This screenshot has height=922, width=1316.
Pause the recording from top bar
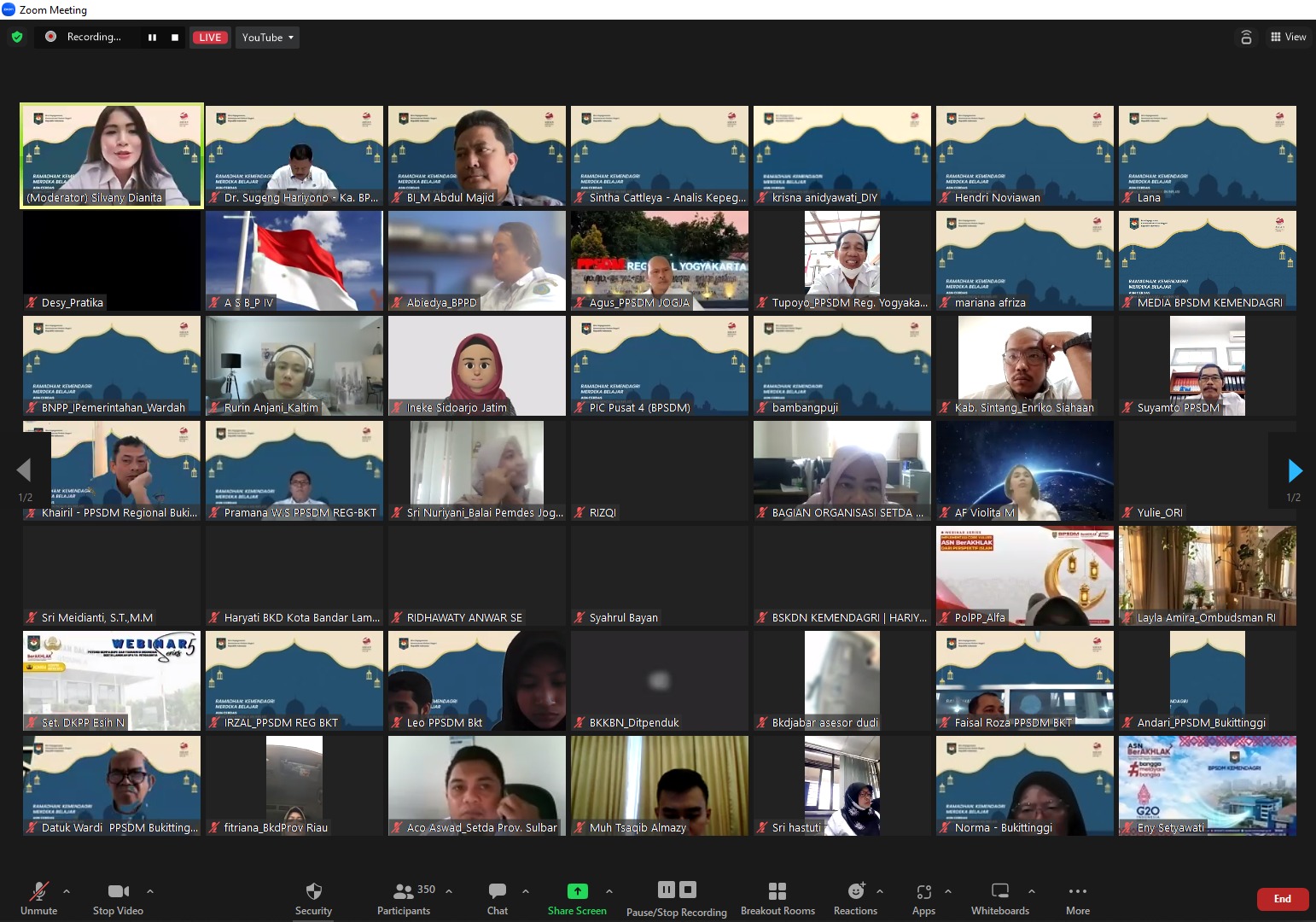click(x=152, y=38)
